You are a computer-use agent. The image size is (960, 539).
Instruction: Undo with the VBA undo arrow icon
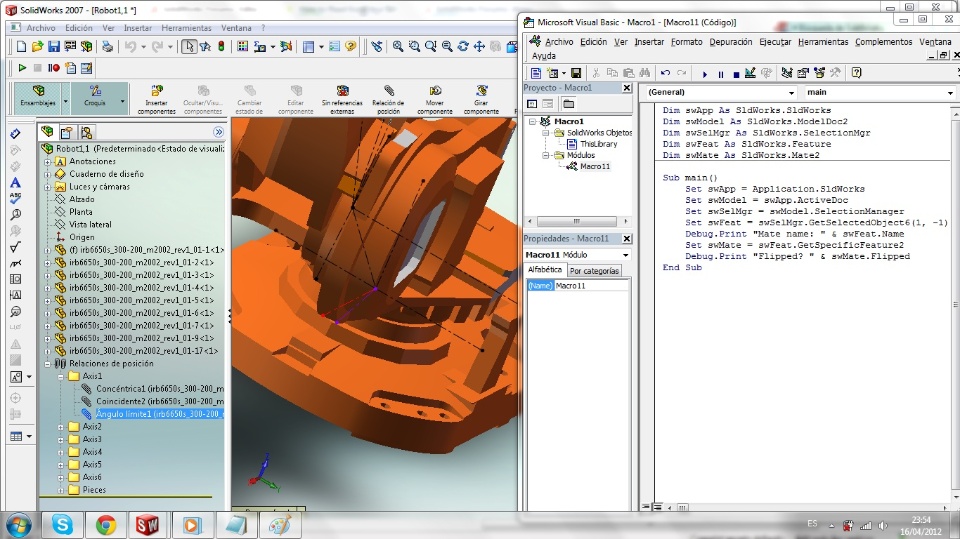coord(666,73)
